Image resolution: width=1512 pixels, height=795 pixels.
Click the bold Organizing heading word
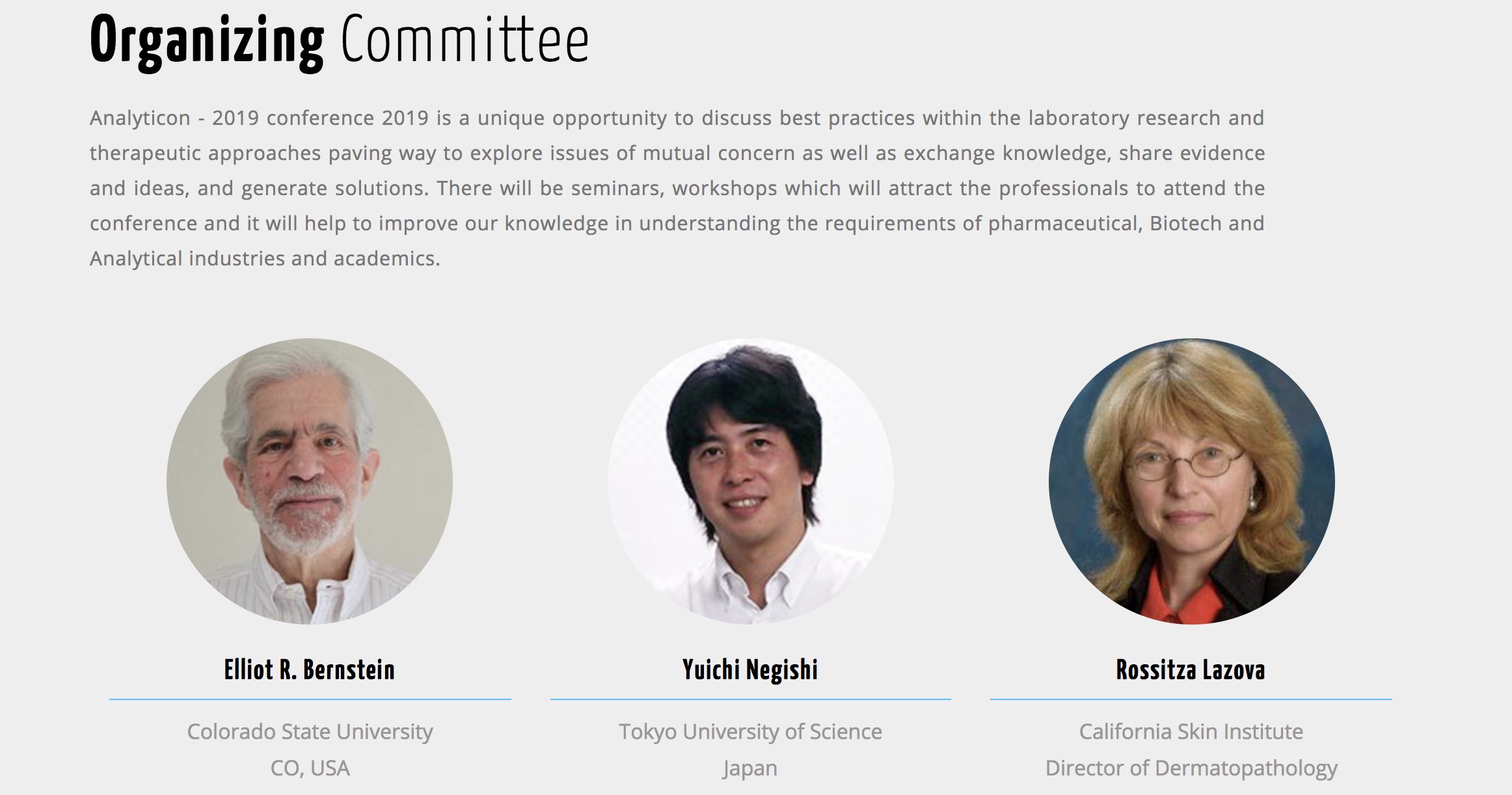click(207, 42)
